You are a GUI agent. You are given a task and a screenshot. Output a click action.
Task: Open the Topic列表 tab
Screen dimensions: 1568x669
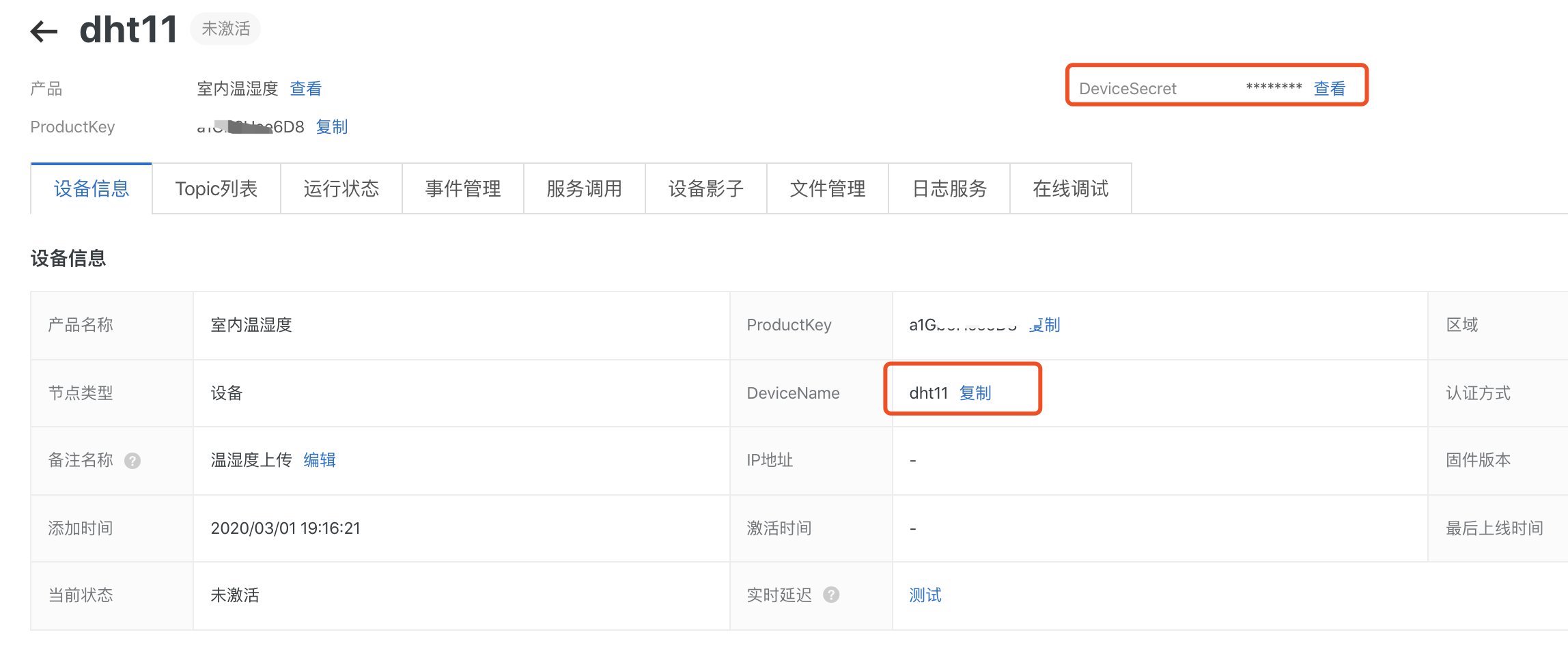point(216,189)
